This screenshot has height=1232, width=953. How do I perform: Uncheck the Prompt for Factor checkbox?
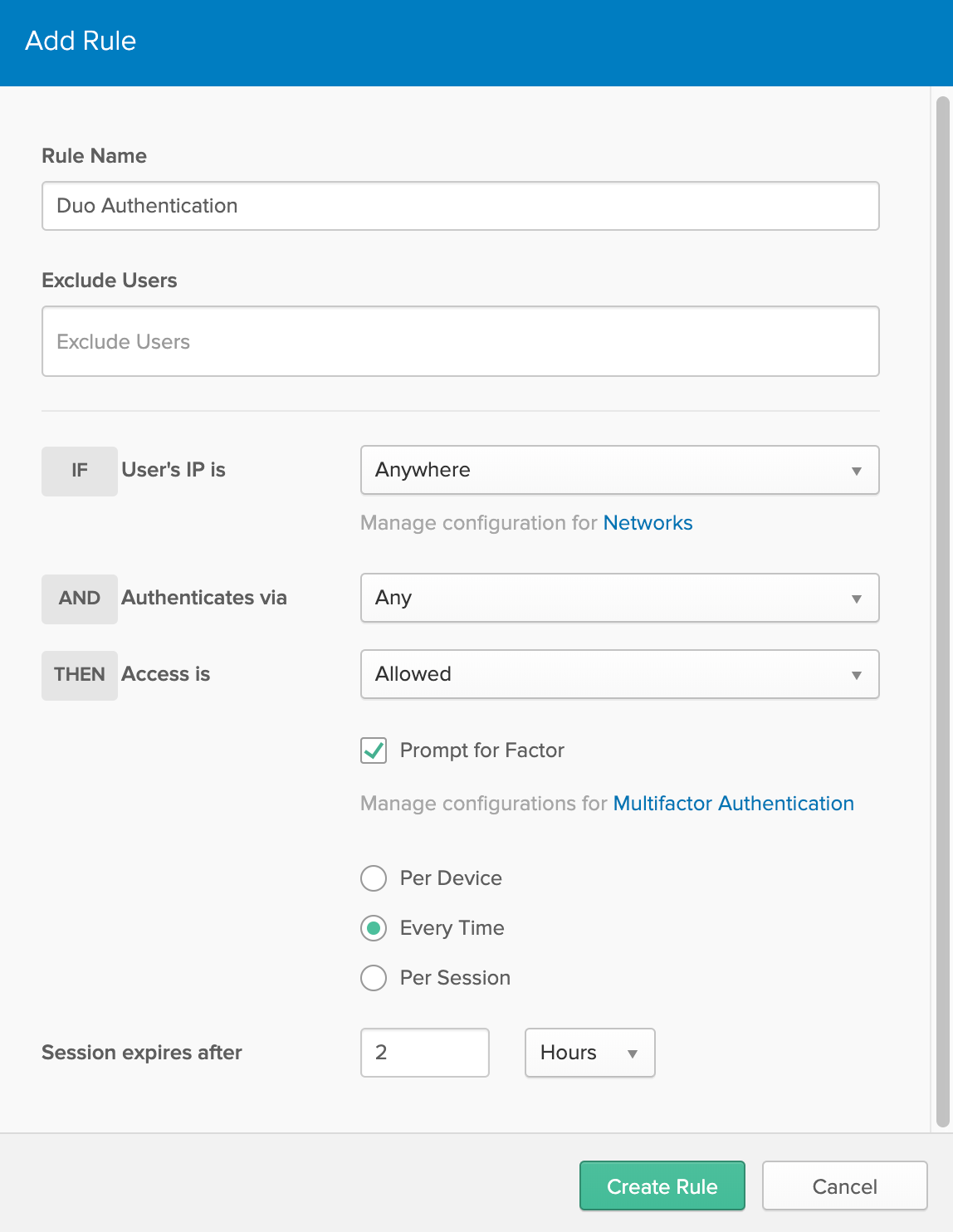tap(374, 750)
